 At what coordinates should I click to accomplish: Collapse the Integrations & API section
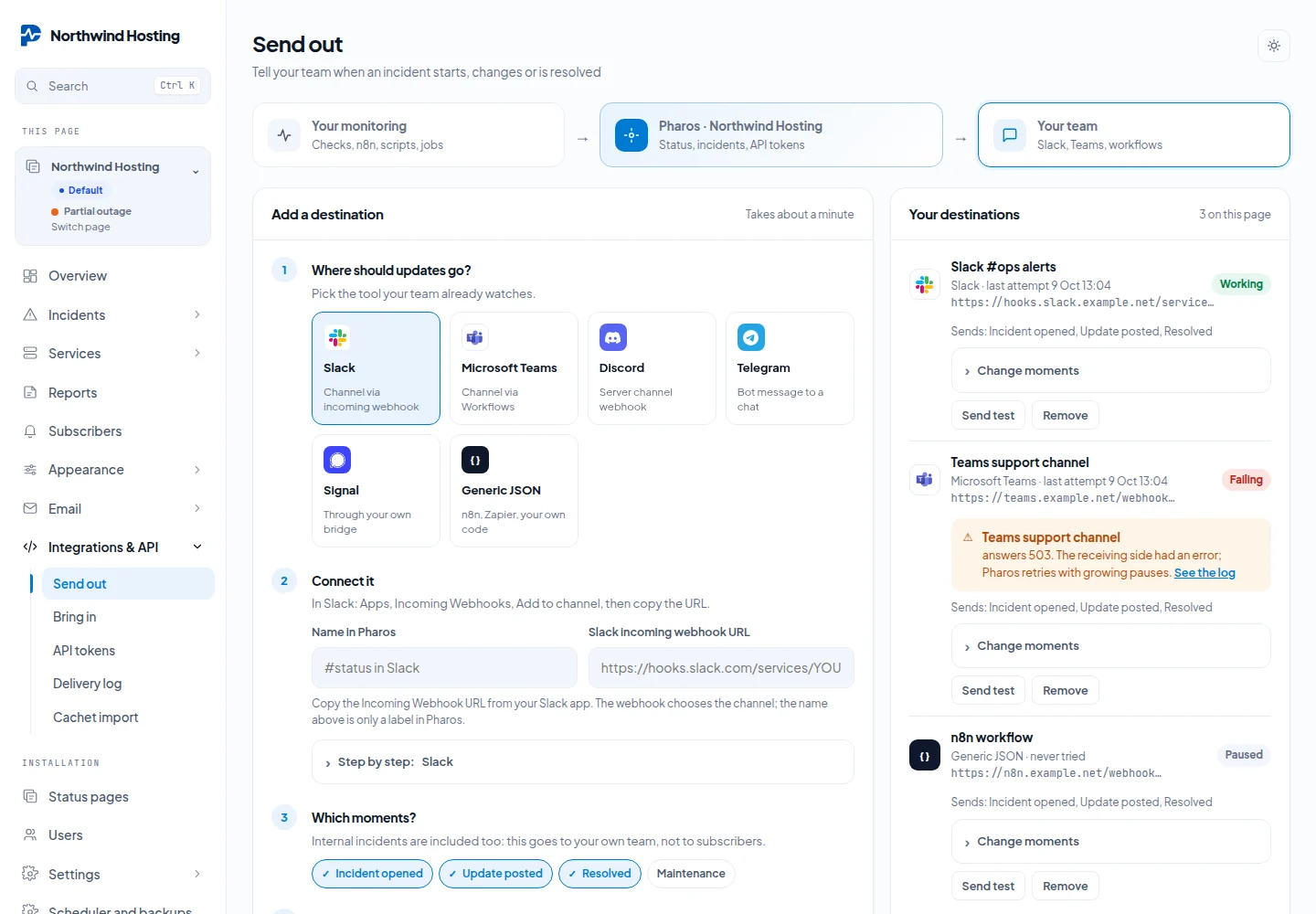197,547
